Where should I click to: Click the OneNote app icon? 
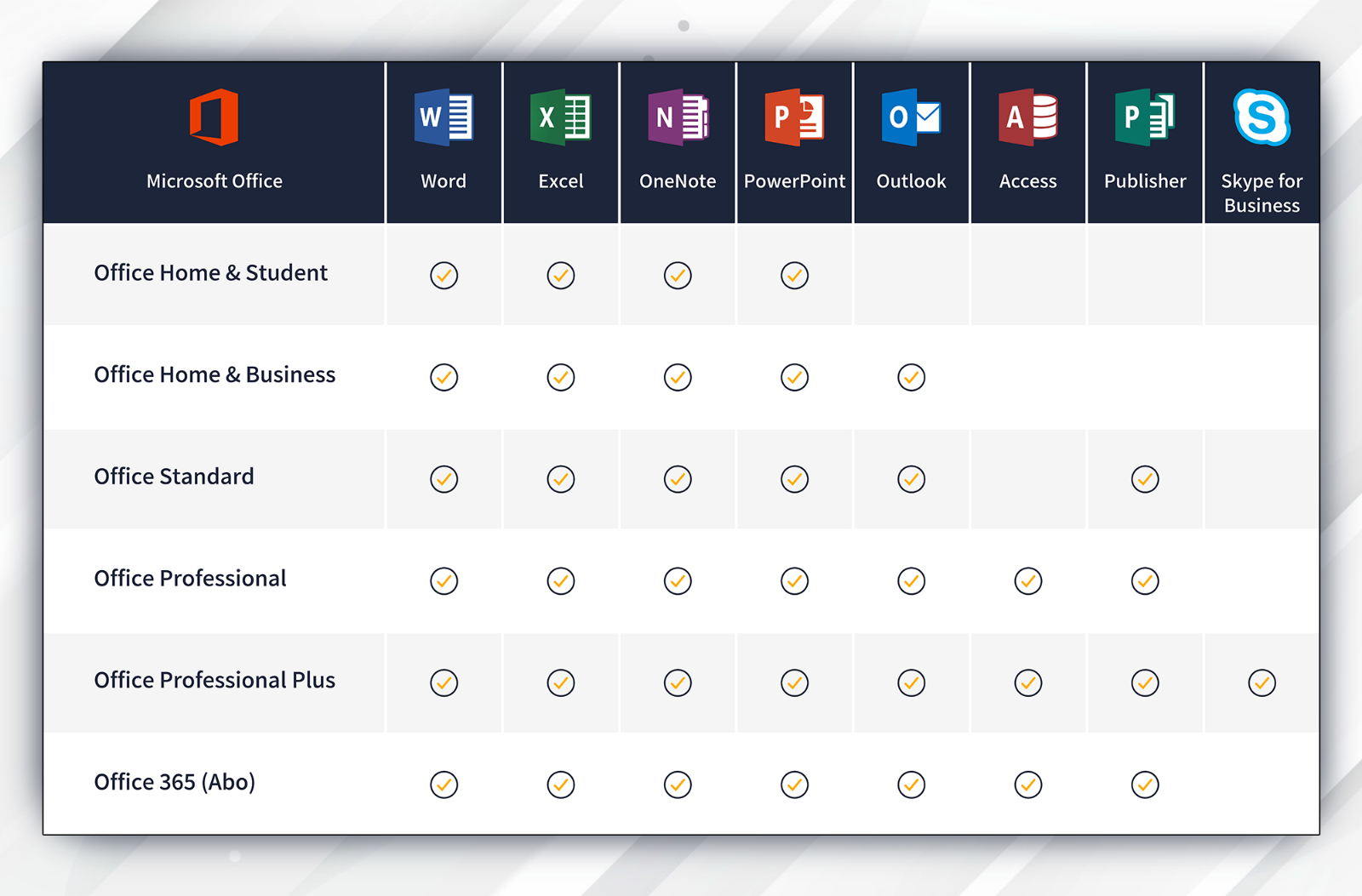point(678,117)
